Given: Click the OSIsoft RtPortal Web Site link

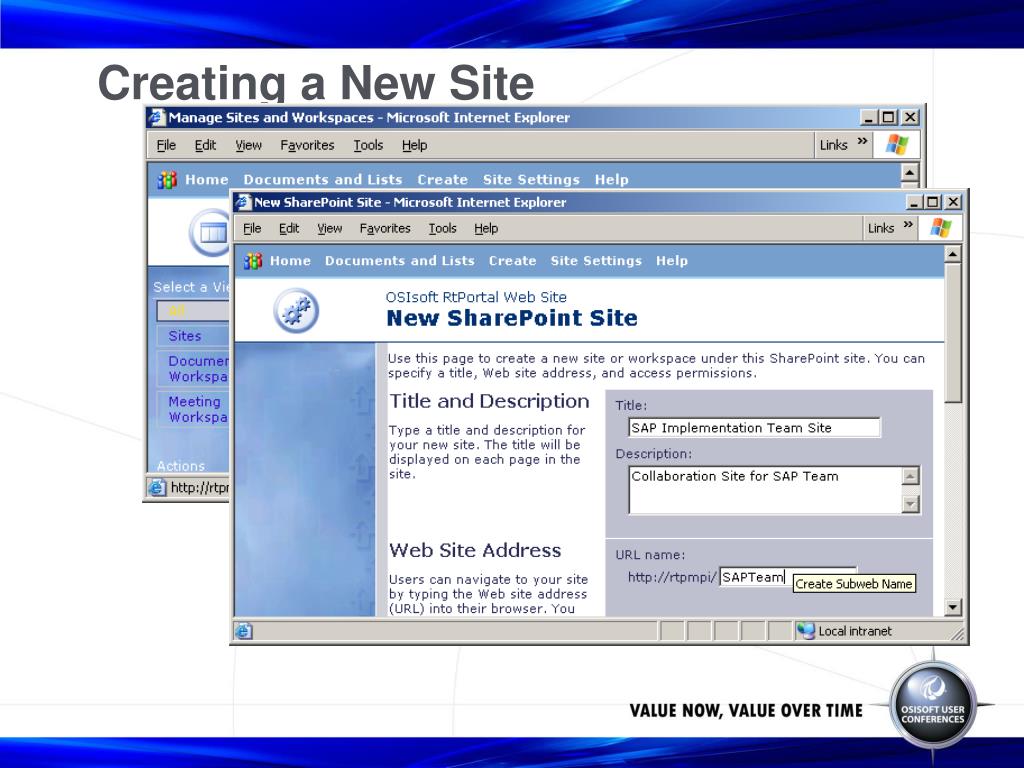Looking at the screenshot, I should (475, 296).
